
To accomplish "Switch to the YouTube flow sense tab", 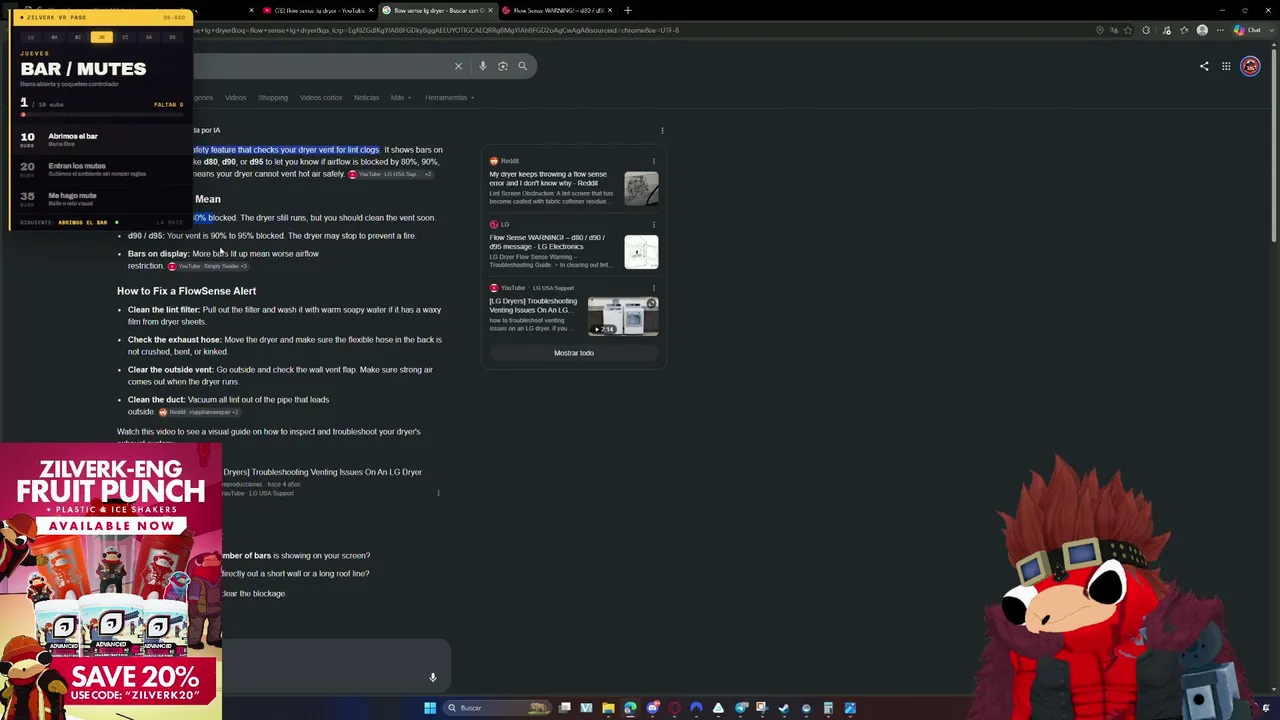I will point(318,10).
